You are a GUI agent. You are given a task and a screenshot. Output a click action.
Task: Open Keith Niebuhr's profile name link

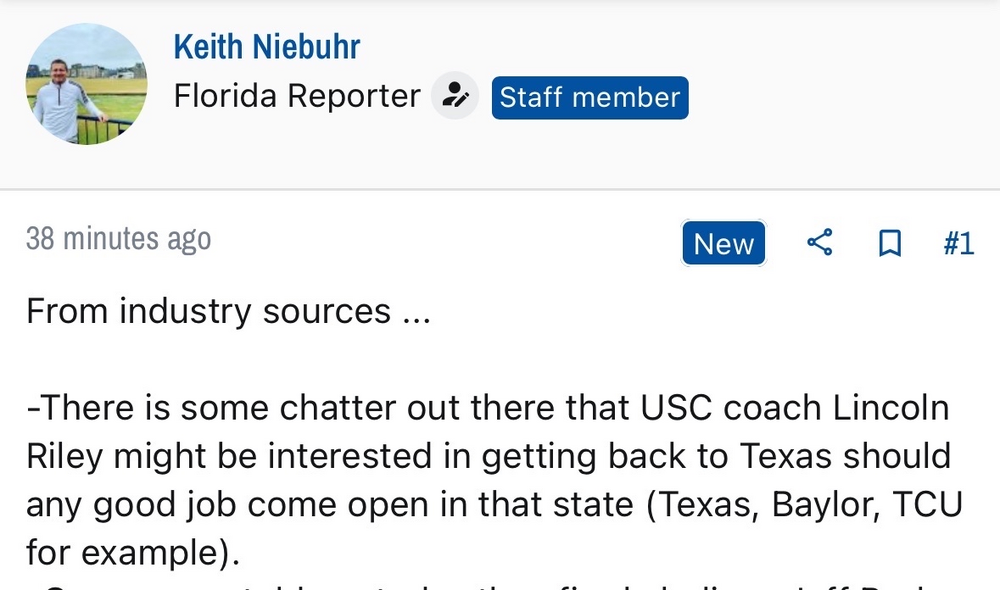pos(266,46)
